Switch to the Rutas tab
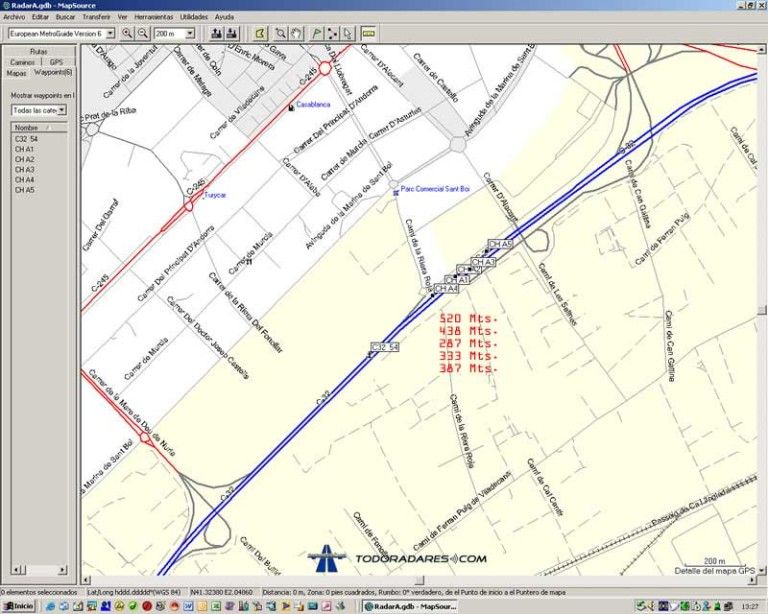 tap(38, 51)
